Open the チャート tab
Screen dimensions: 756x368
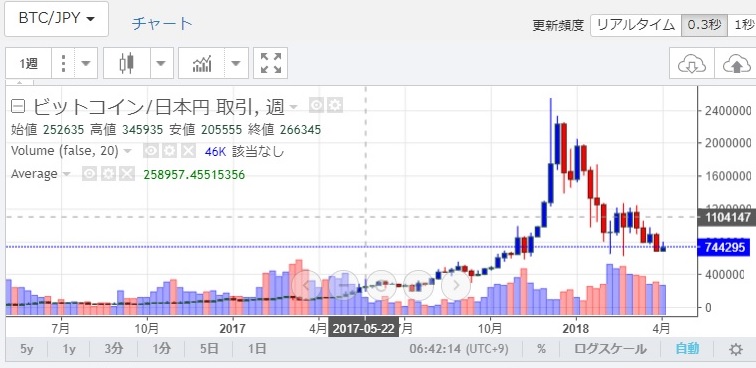point(162,23)
